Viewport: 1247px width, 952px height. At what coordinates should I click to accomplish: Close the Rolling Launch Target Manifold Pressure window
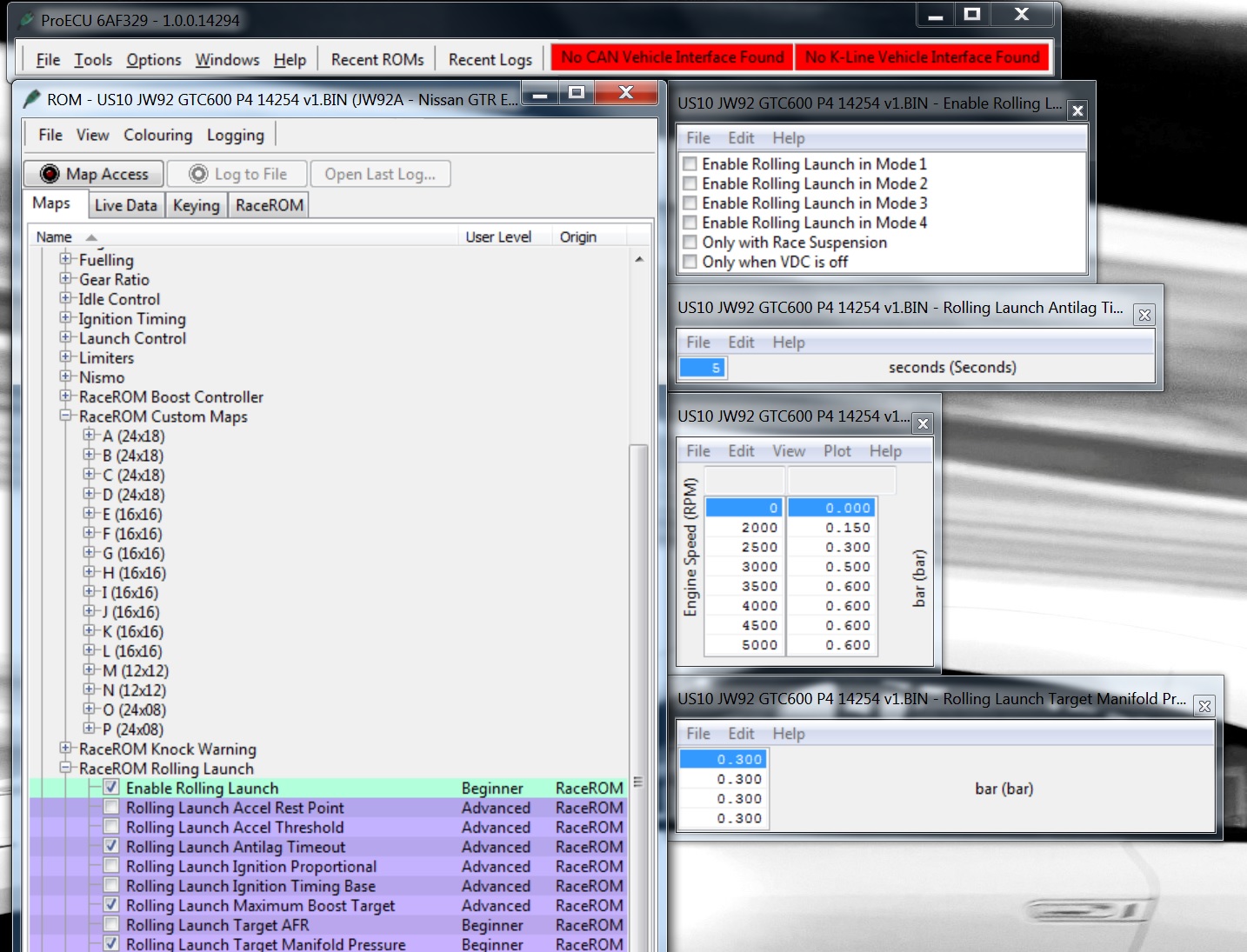[1204, 706]
